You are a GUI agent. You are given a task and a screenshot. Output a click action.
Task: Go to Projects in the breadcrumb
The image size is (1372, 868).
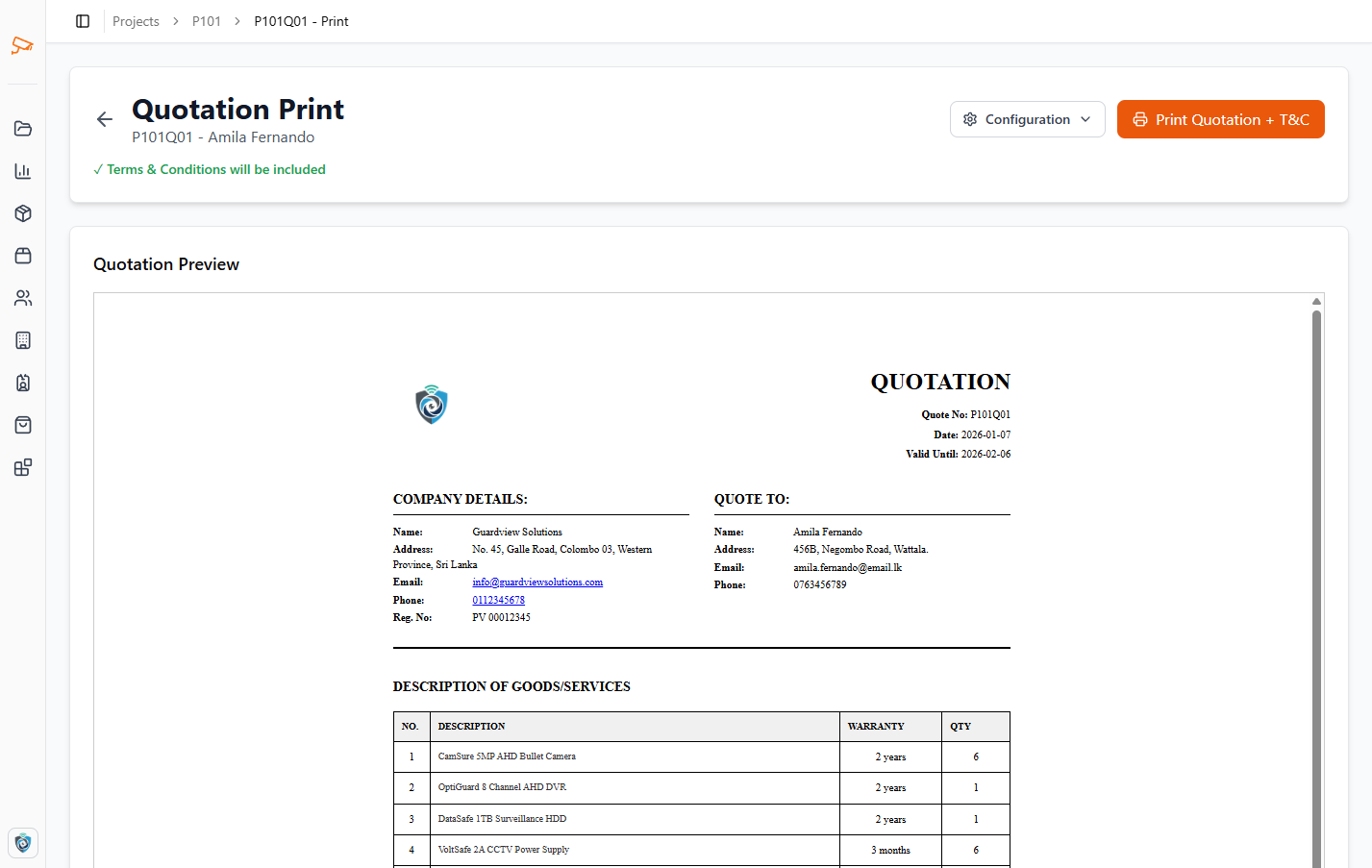click(136, 21)
